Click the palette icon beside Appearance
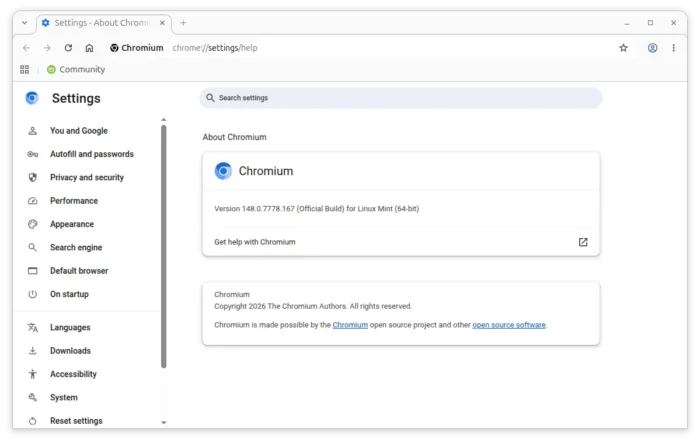The height and width of the screenshot is (443, 700). point(33,224)
